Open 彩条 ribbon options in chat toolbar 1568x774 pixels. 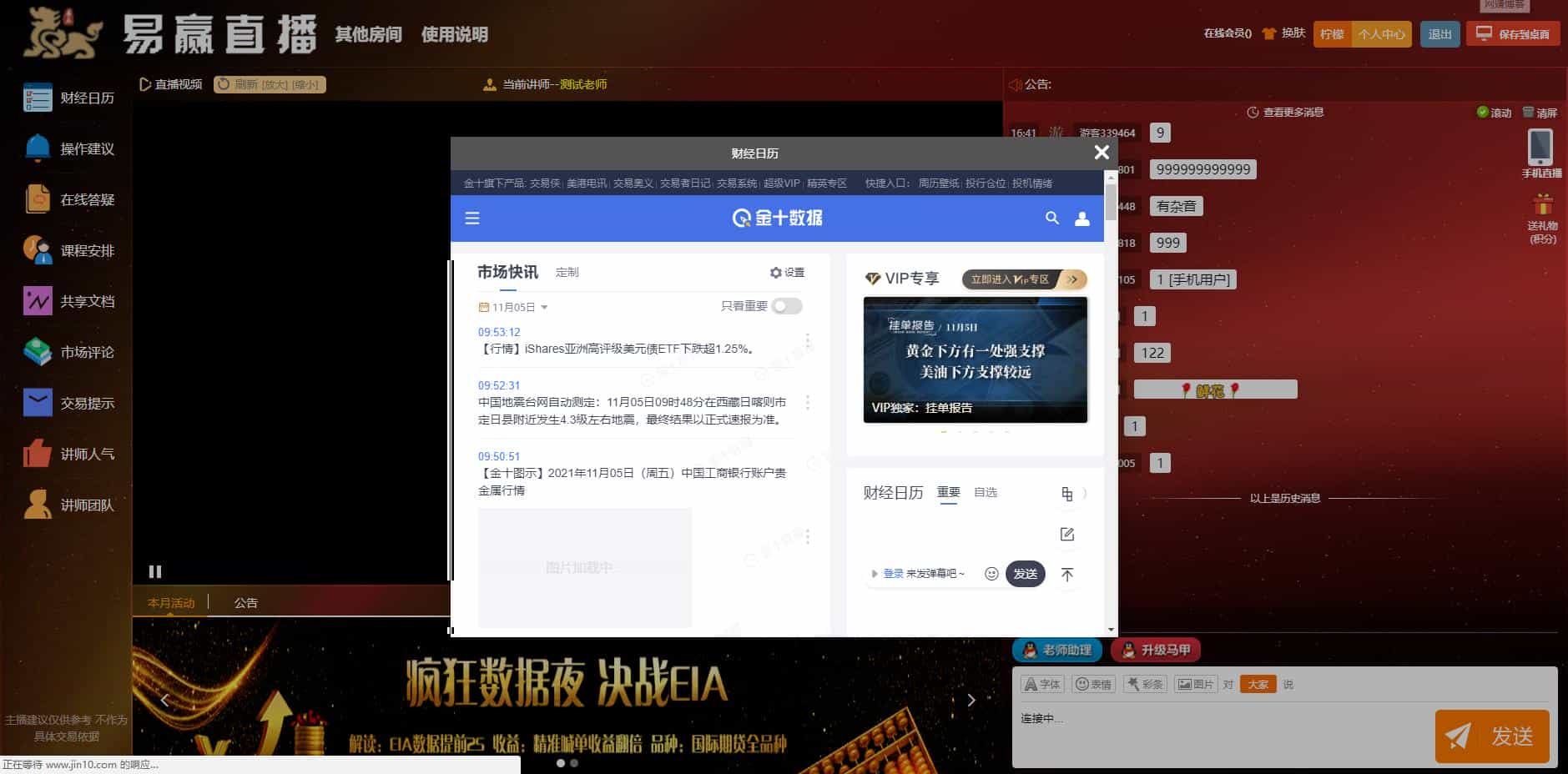click(1145, 684)
